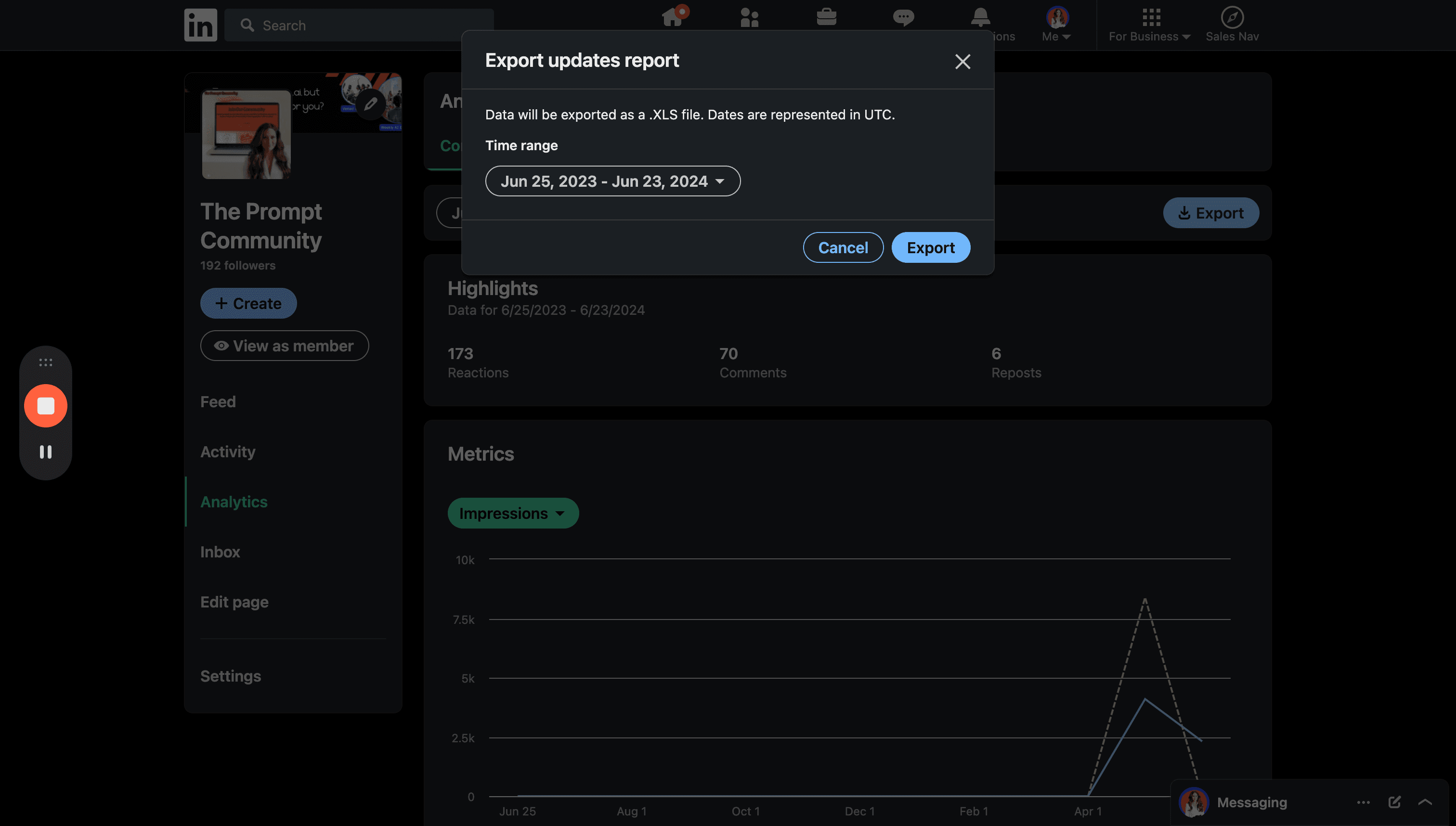Viewport: 1456px width, 826px height.
Task: Expand Messaging panel chevron
Action: [1425, 801]
